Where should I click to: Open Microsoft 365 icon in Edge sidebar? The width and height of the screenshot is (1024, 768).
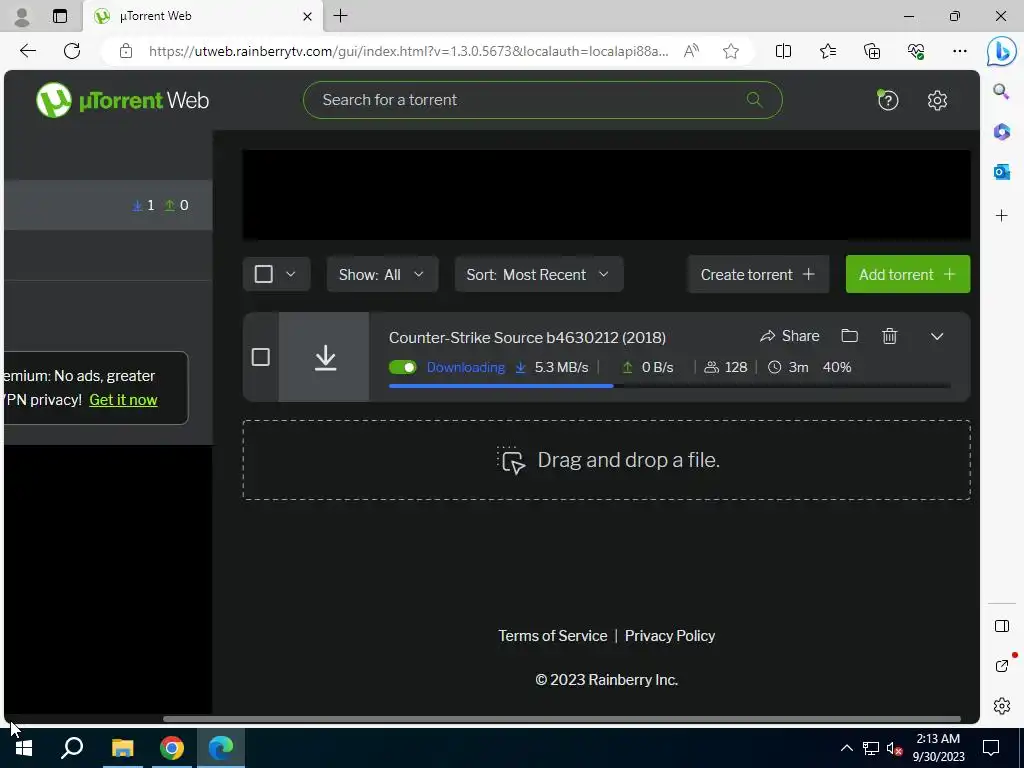click(1001, 131)
